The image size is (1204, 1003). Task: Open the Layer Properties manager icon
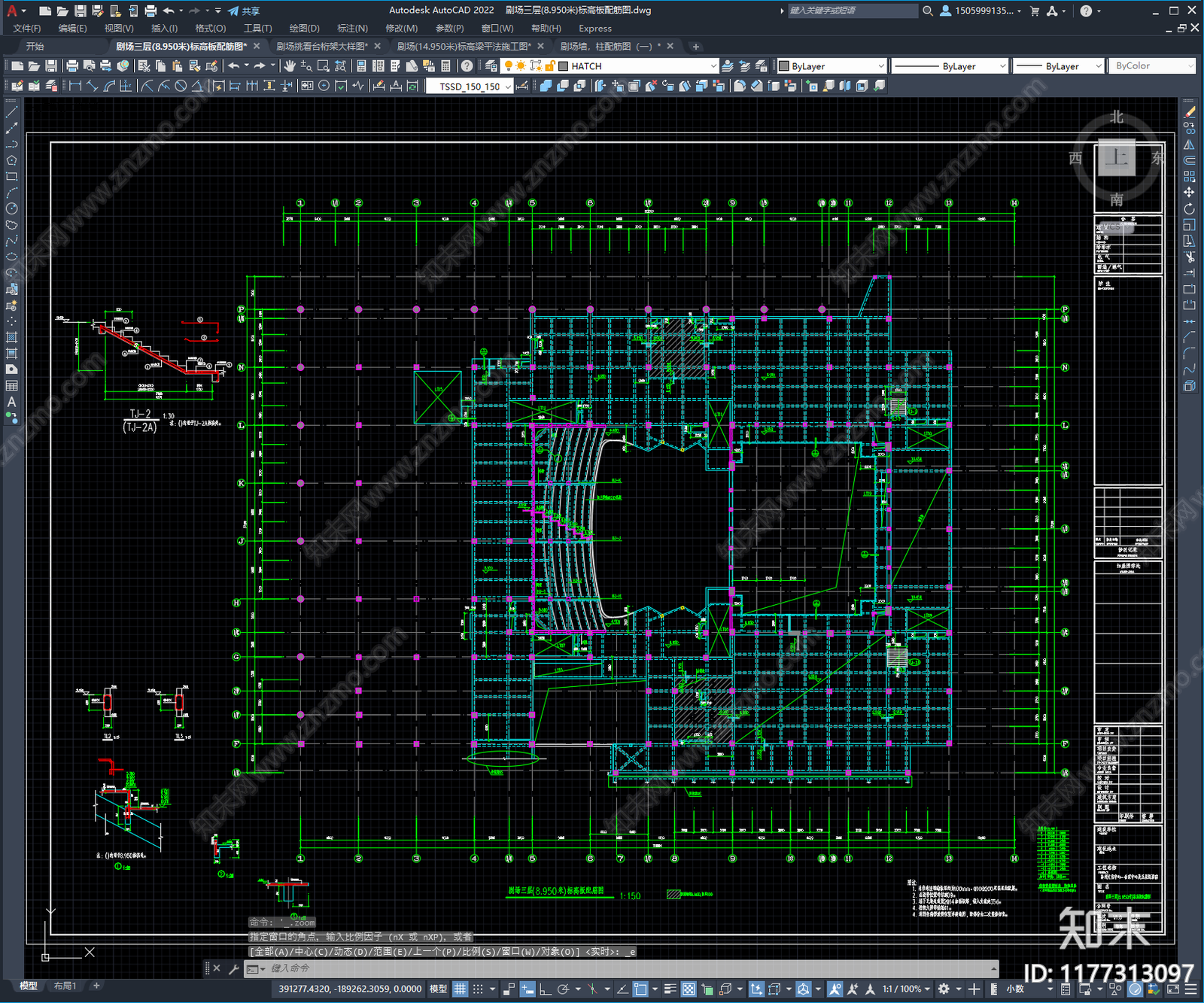point(491,66)
